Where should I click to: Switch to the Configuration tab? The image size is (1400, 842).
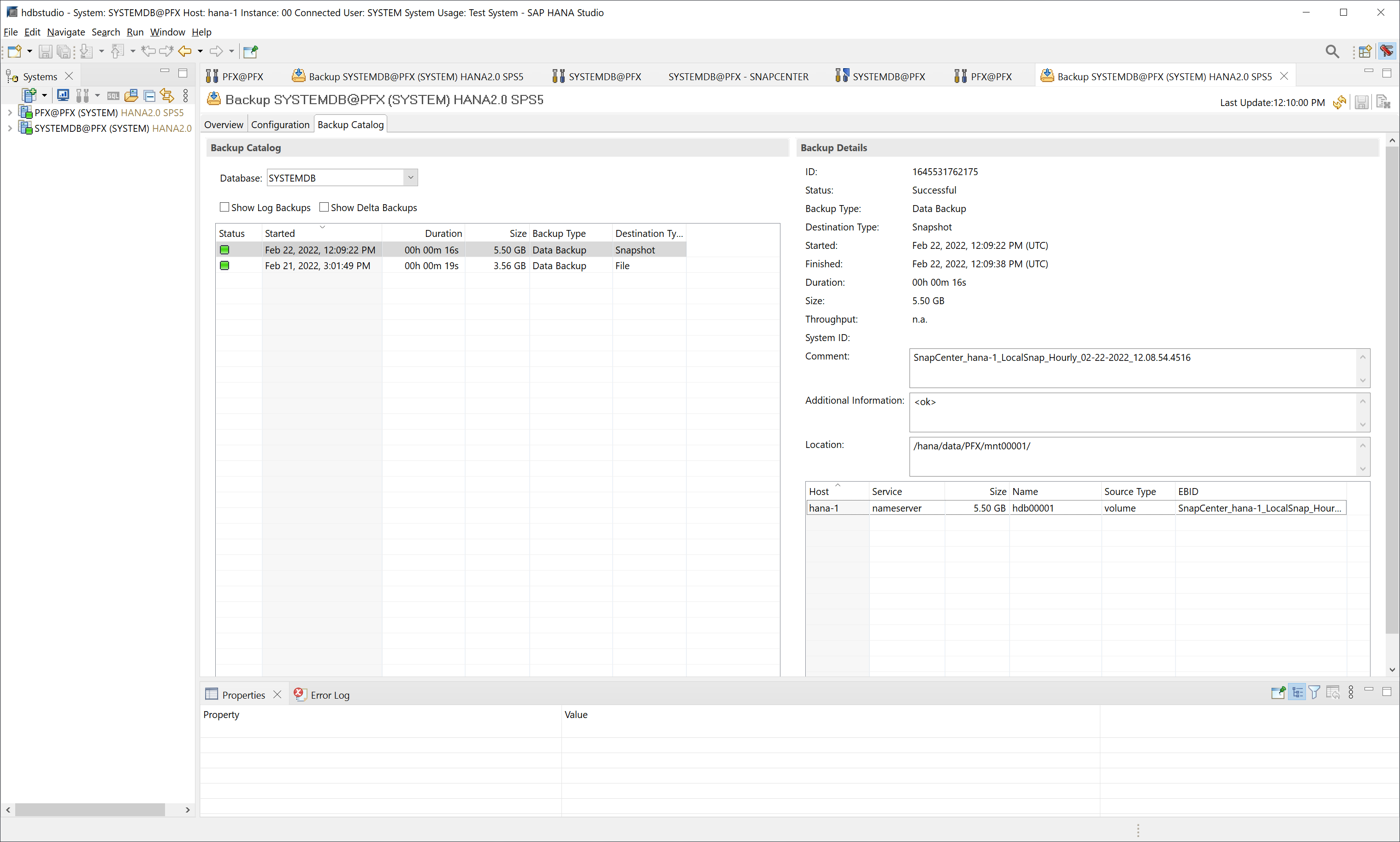[280, 125]
